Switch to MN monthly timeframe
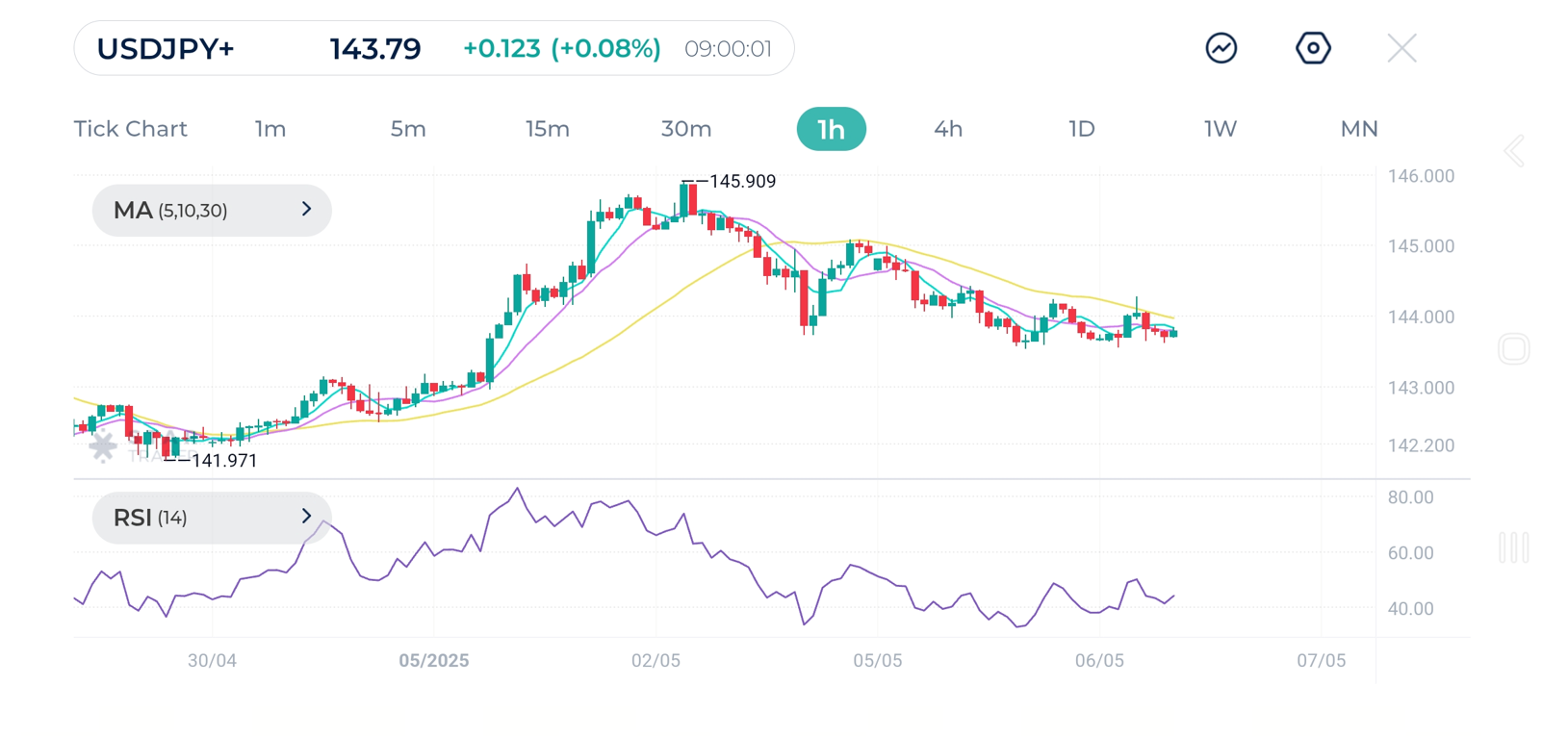Viewport: 1568px width, 736px height. coord(1358,129)
